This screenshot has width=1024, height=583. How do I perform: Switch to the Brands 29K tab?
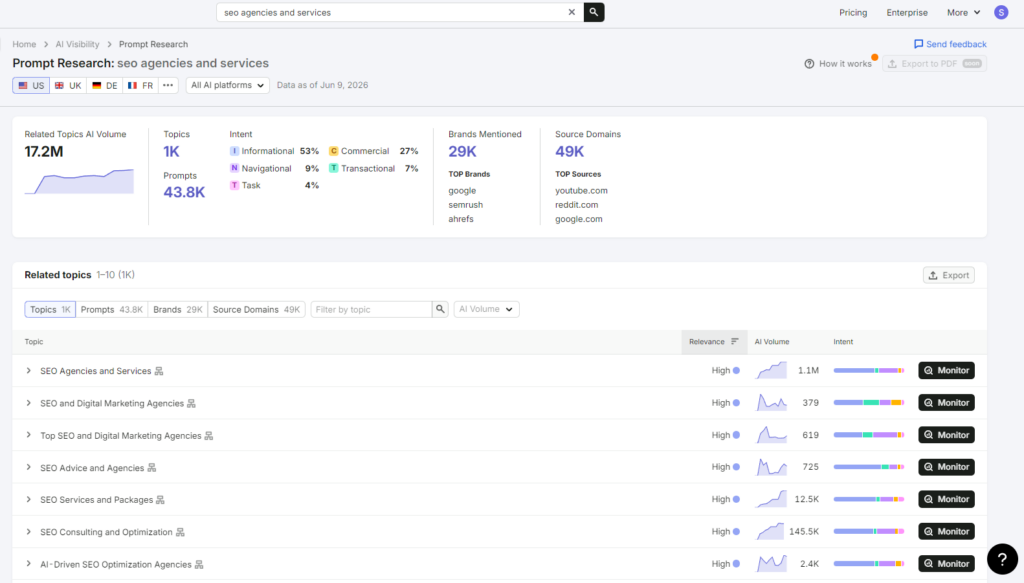click(x=178, y=309)
